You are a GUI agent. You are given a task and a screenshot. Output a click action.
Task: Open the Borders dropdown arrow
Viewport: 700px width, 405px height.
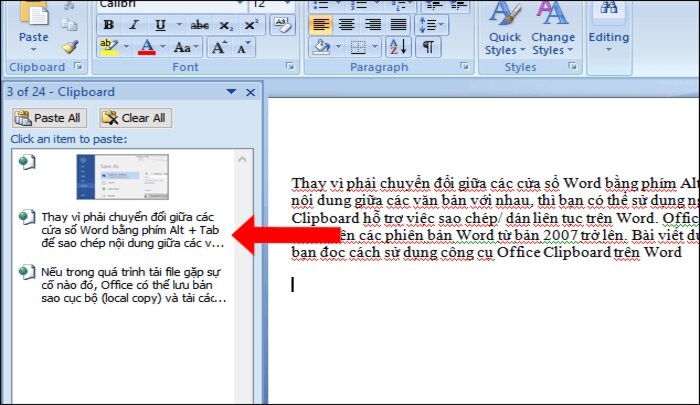(375, 46)
